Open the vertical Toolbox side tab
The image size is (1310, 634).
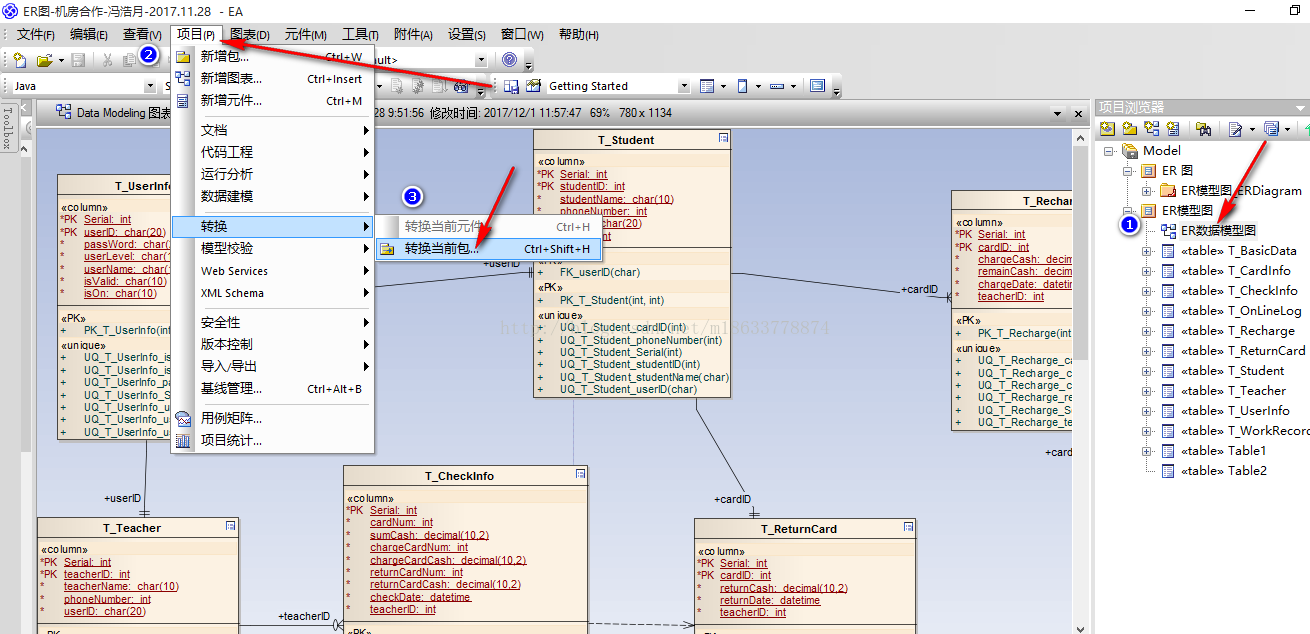tap(8, 128)
